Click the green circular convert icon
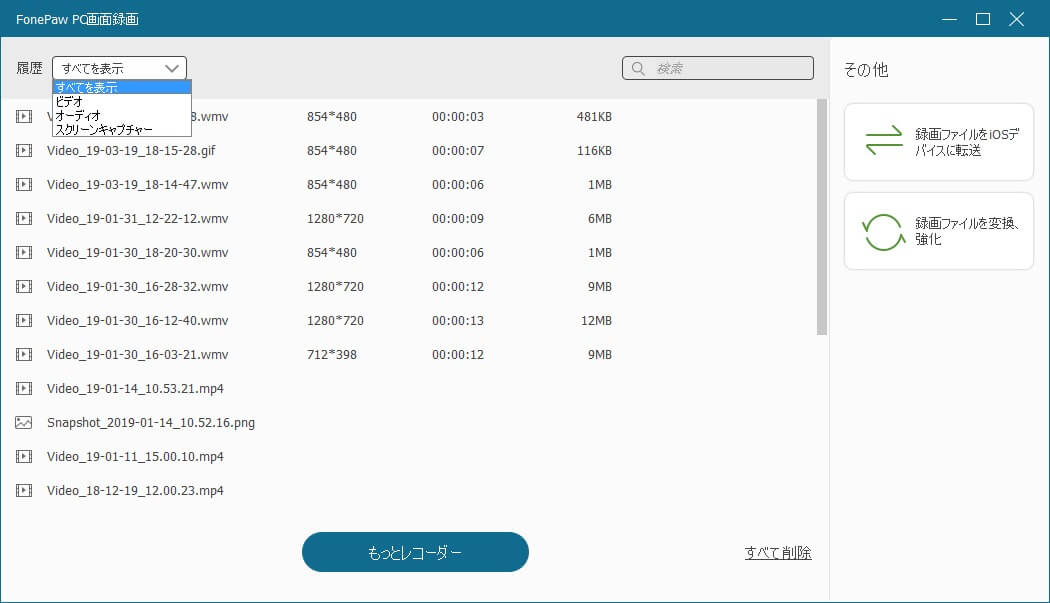The height and width of the screenshot is (603, 1050). (883, 232)
